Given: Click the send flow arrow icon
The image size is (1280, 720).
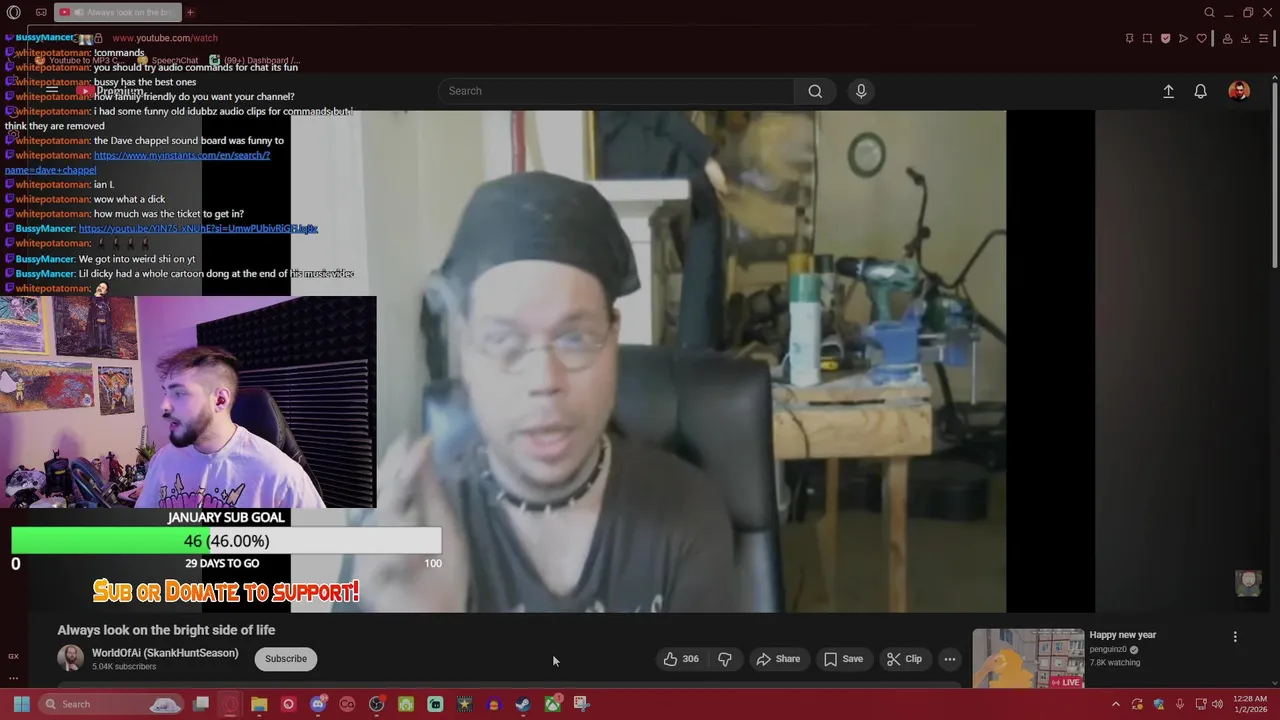Looking at the screenshot, I should (1183, 39).
